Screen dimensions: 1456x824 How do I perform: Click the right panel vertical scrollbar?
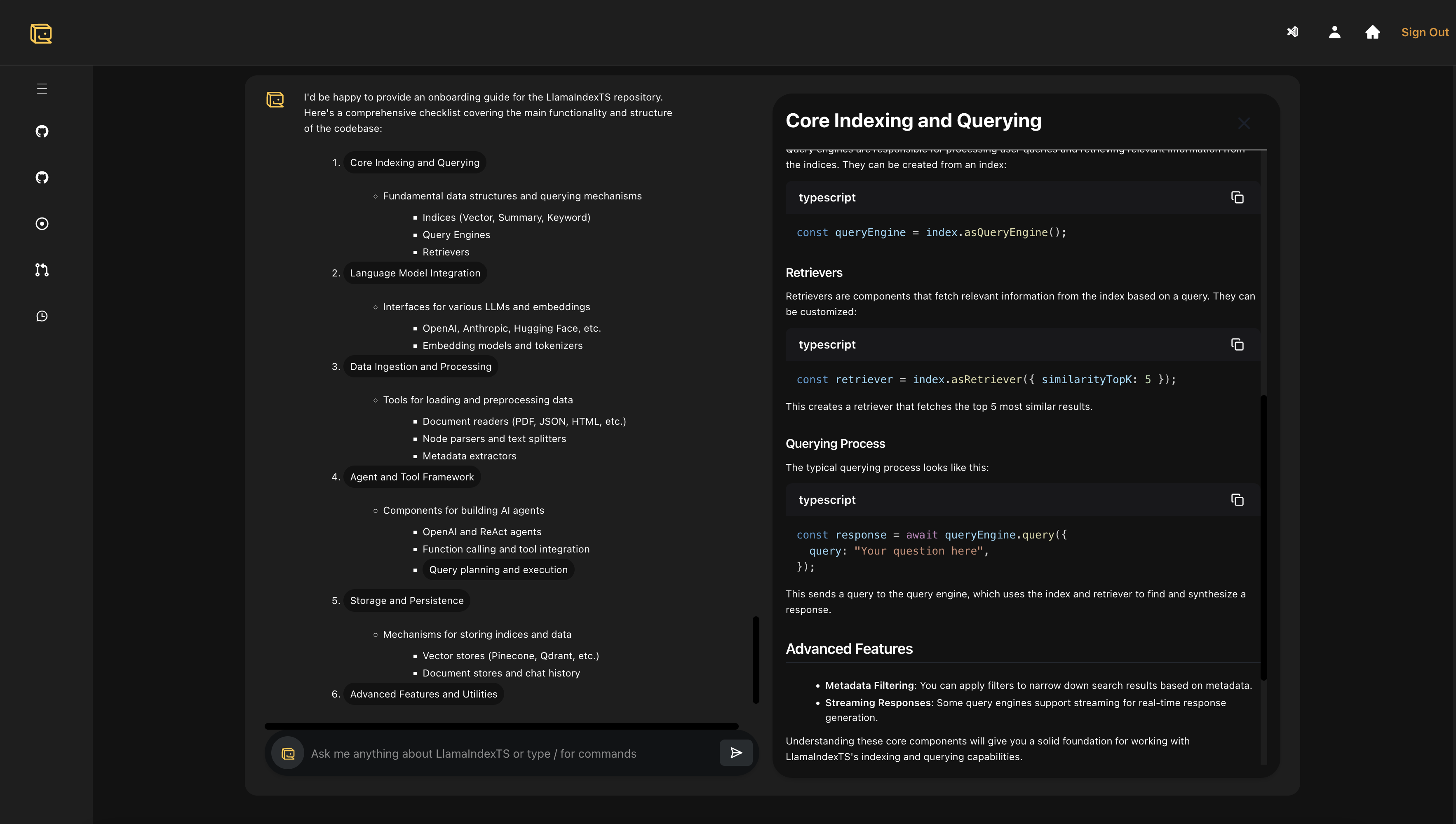pos(1263,538)
